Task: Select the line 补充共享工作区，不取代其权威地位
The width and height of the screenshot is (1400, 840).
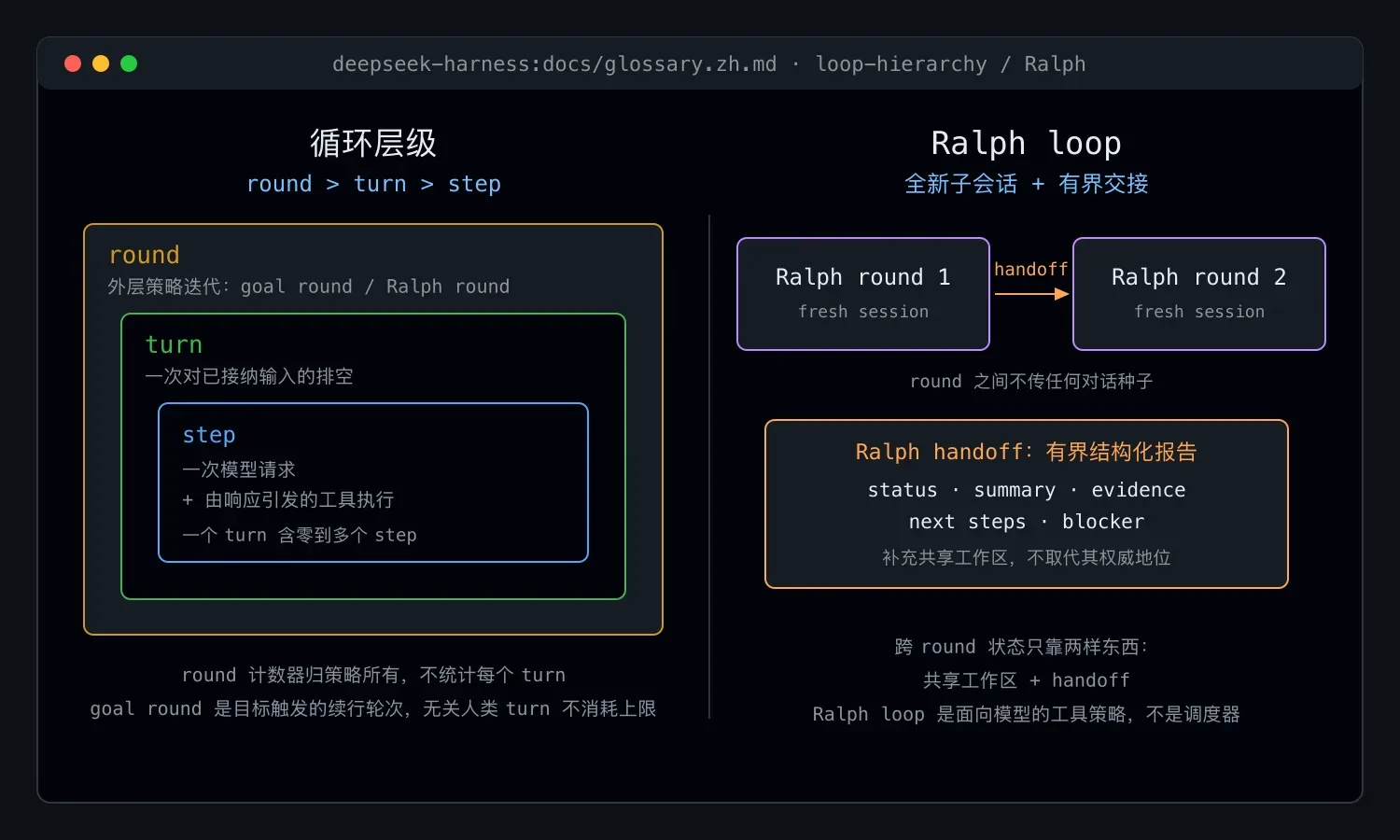Action: pos(1027,557)
